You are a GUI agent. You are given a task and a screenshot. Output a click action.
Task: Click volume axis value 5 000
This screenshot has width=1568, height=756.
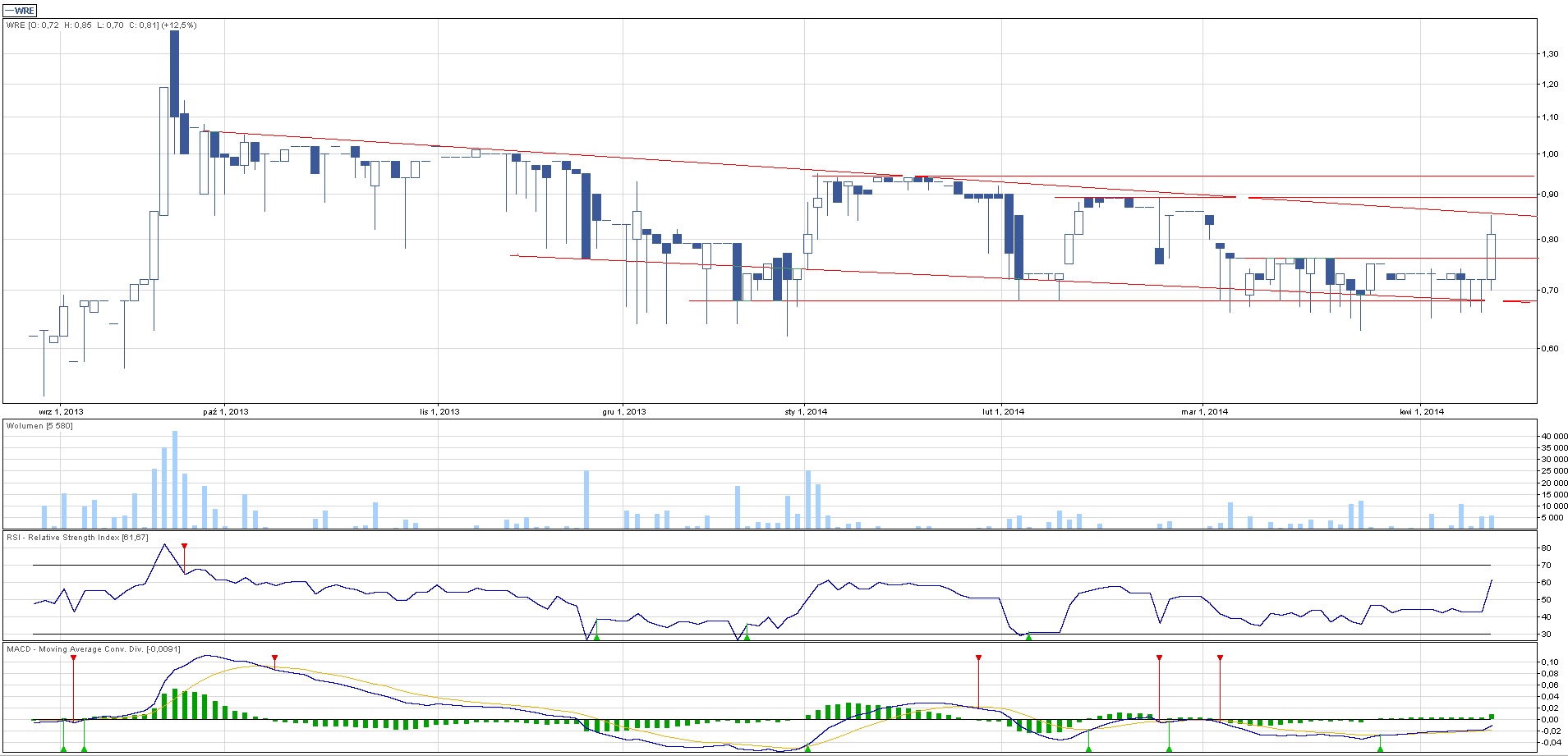[x=1552, y=518]
